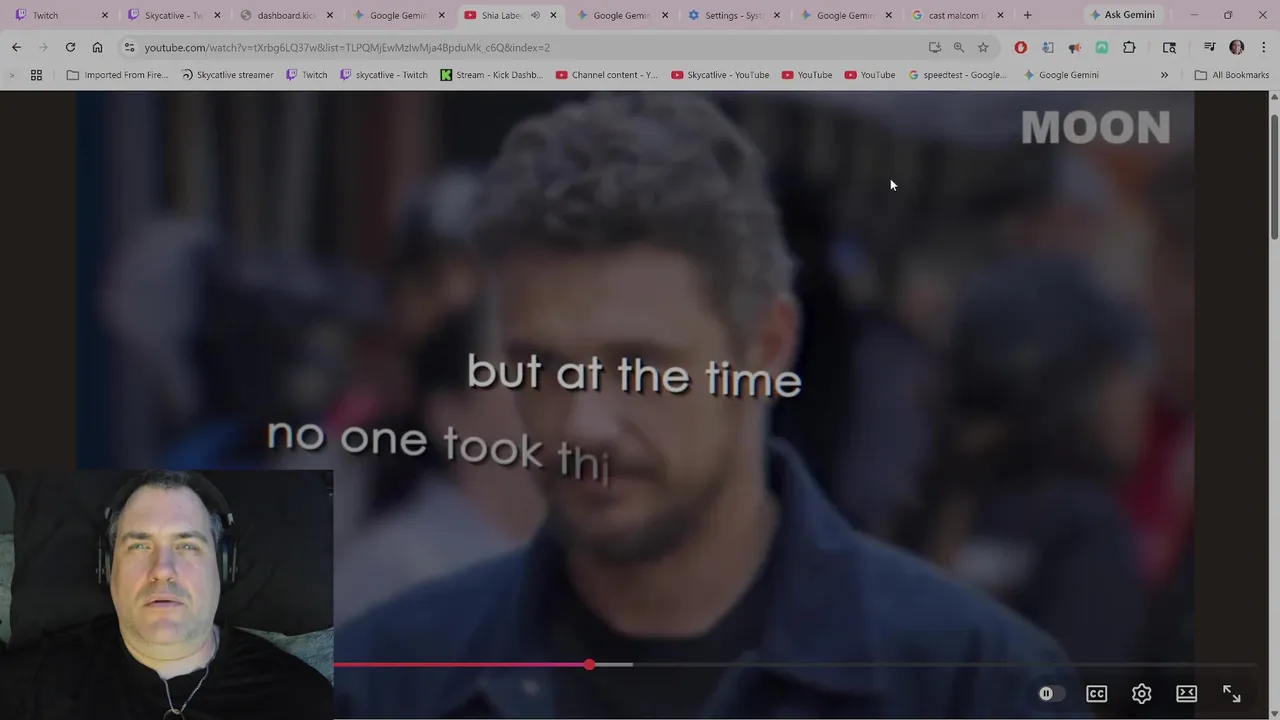Open the megaphone extension icon

click(1074, 47)
